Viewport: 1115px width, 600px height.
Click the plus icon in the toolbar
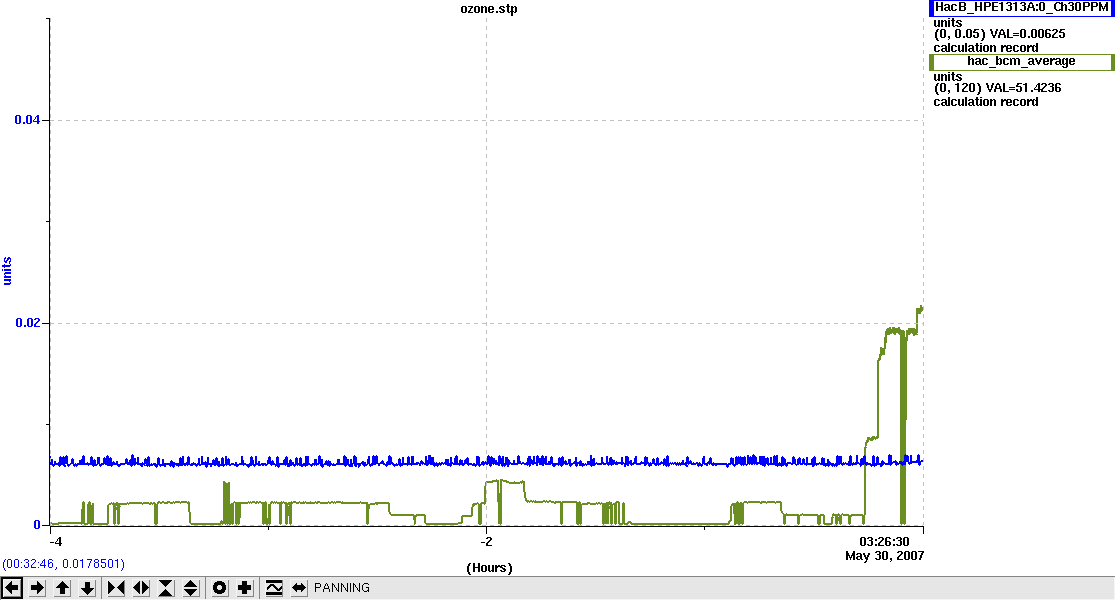pyautogui.click(x=245, y=588)
